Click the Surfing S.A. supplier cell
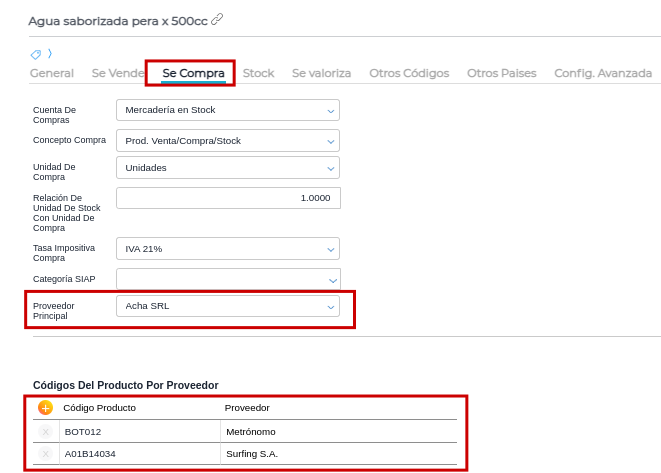 (338, 453)
